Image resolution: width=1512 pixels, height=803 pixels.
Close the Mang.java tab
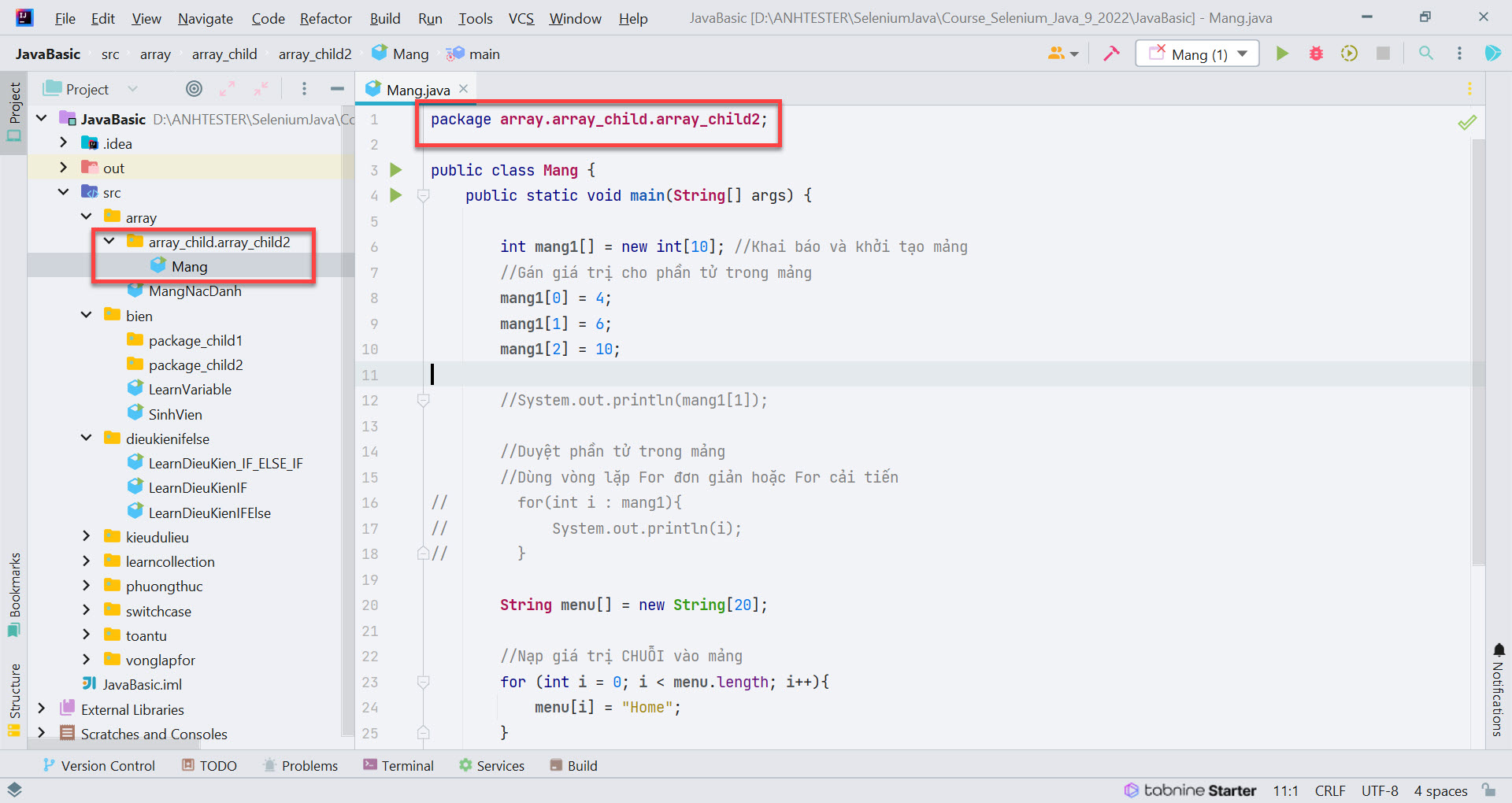click(464, 89)
